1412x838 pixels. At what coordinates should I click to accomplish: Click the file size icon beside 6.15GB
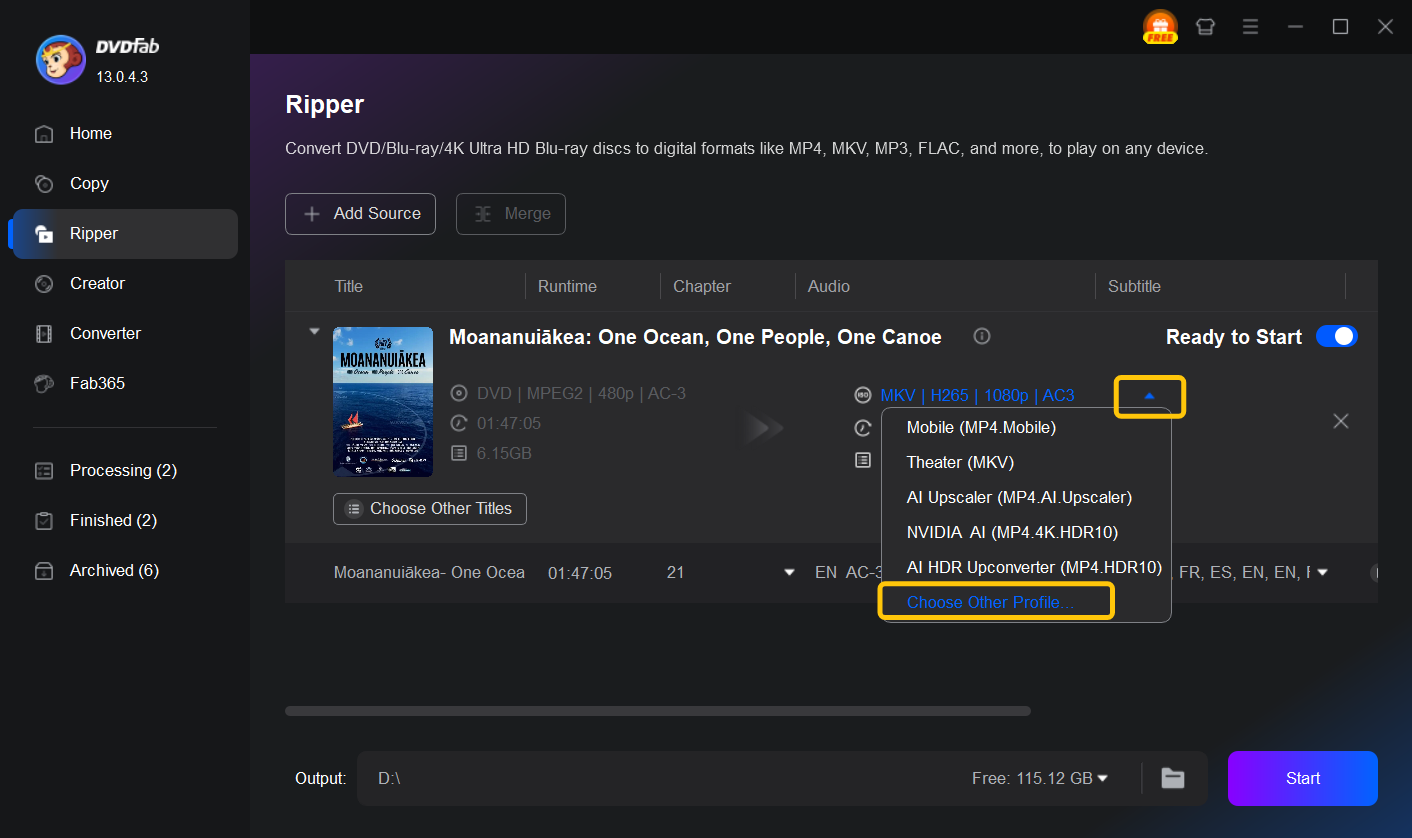pos(459,453)
